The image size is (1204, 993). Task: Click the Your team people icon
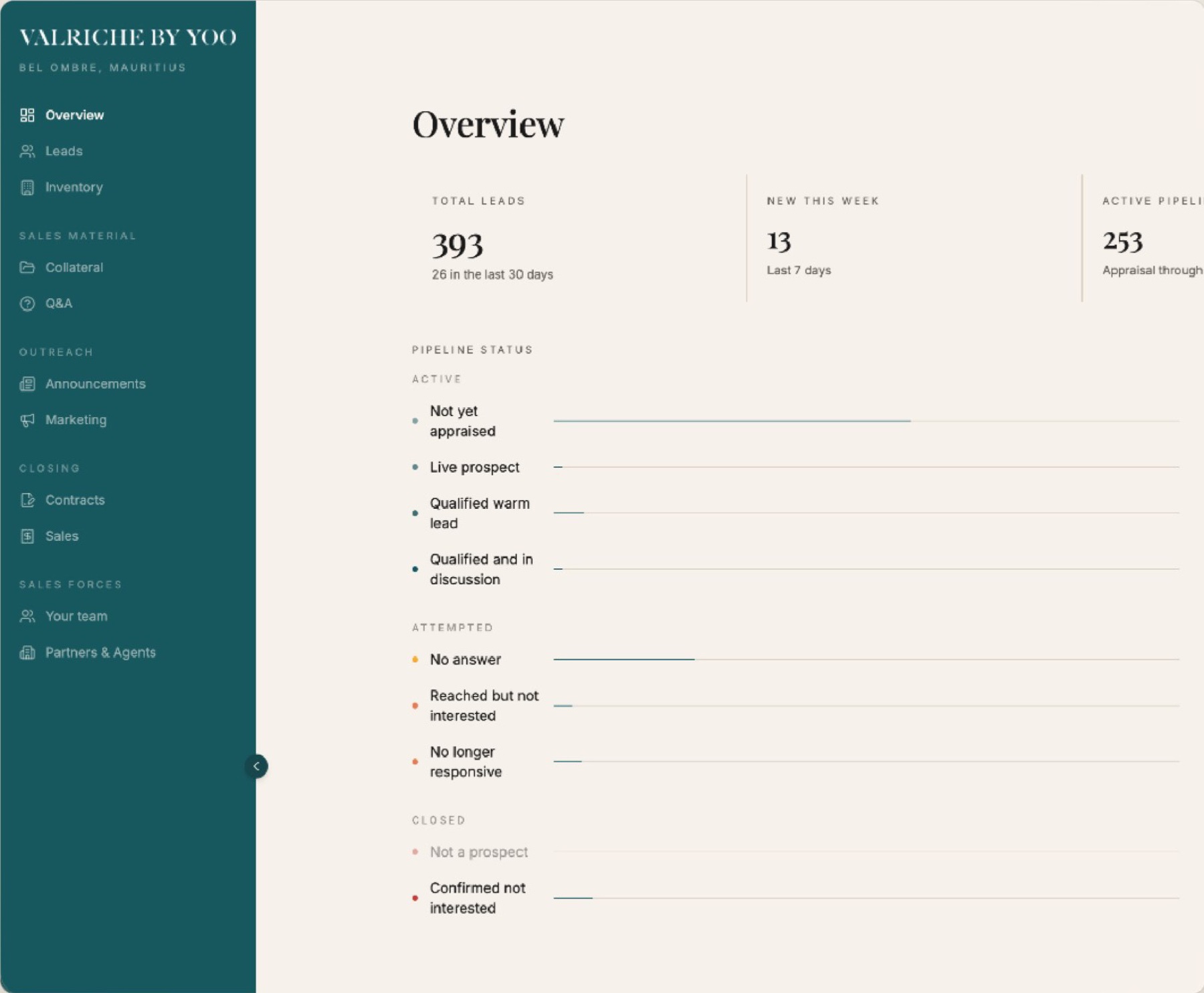tap(27, 617)
